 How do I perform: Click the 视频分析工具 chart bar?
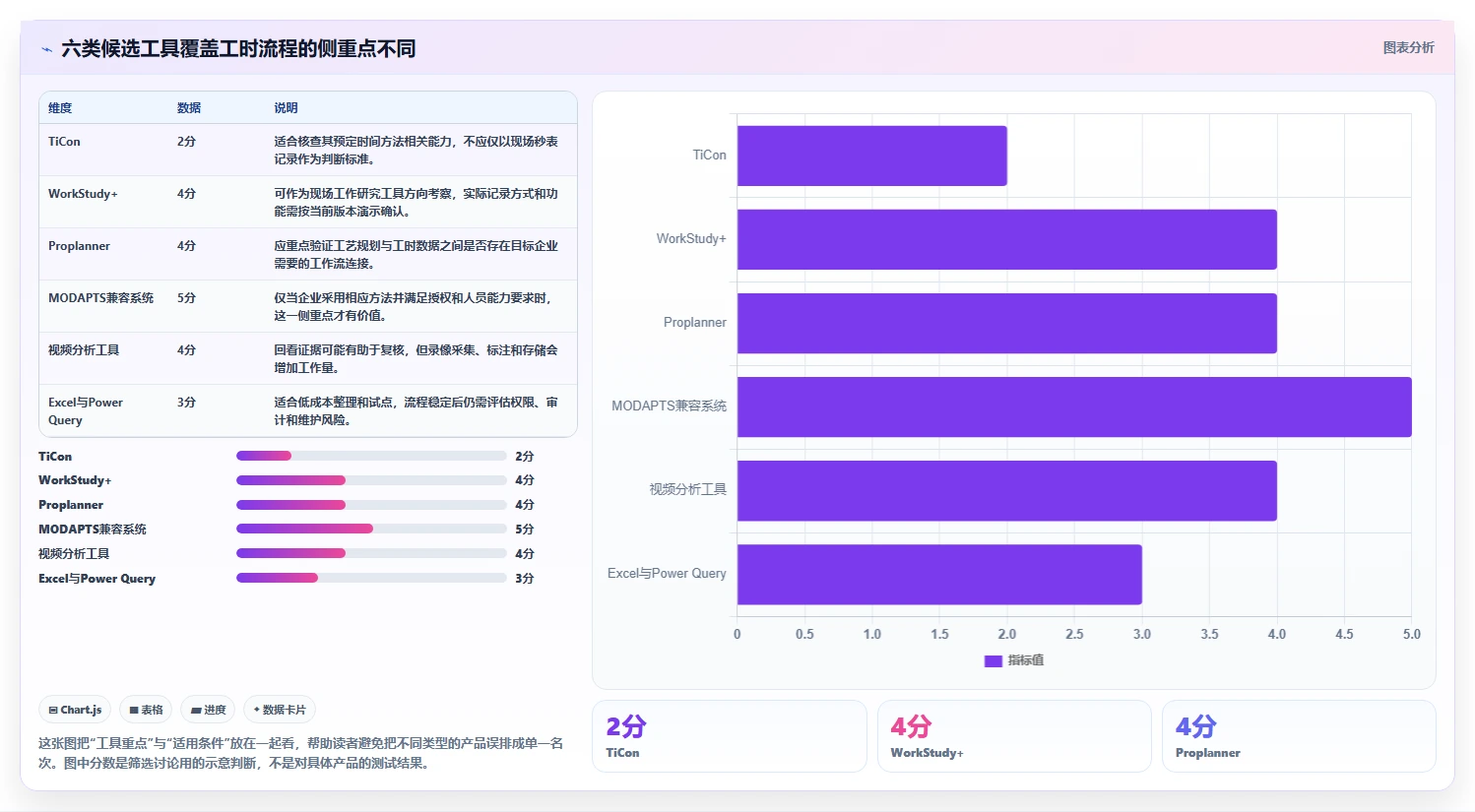(1006, 490)
